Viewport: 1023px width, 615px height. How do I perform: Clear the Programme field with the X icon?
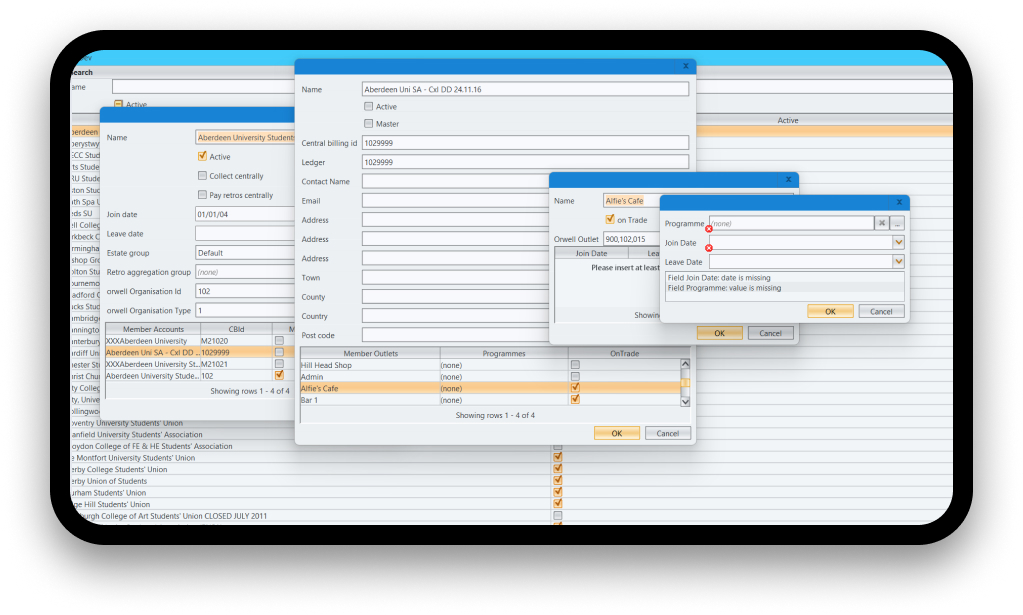coord(882,223)
